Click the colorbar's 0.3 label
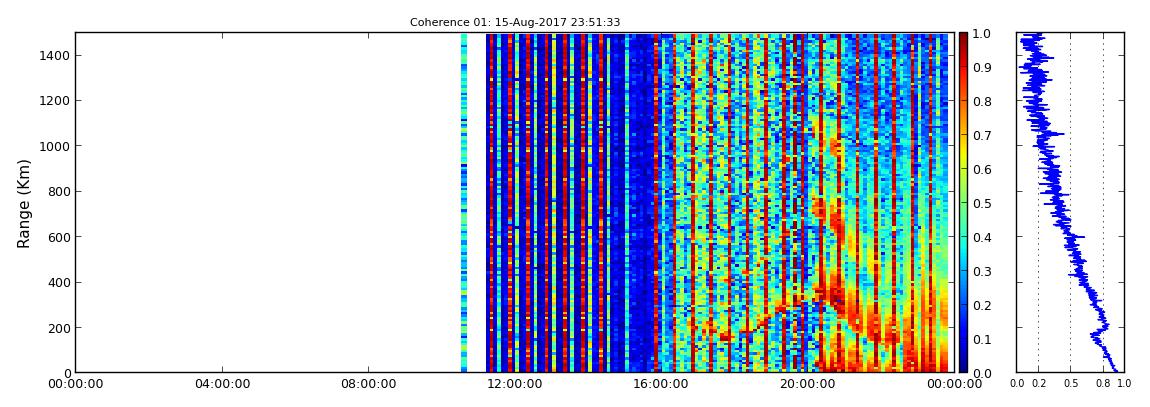The height and width of the screenshot is (407, 1150). pos(981,271)
